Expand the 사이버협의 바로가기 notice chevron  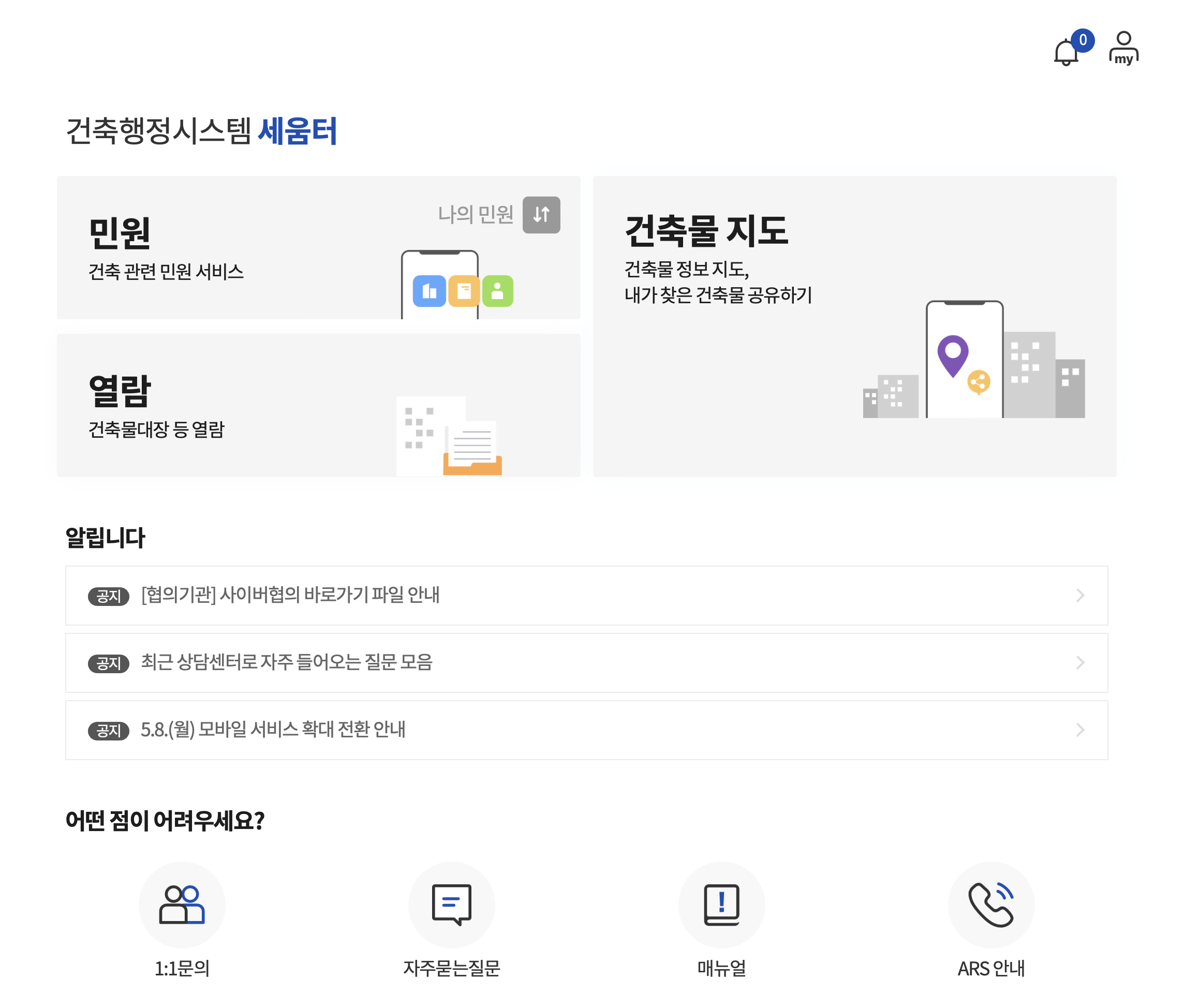point(1079,596)
